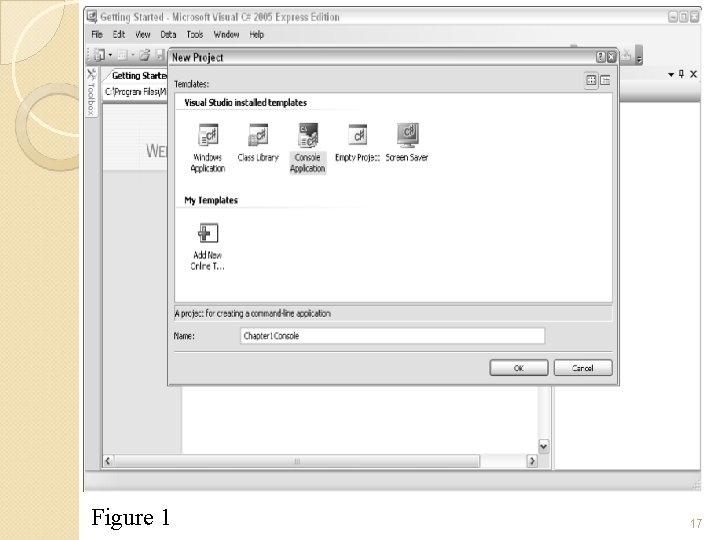Open the Window menu

click(226, 34)
